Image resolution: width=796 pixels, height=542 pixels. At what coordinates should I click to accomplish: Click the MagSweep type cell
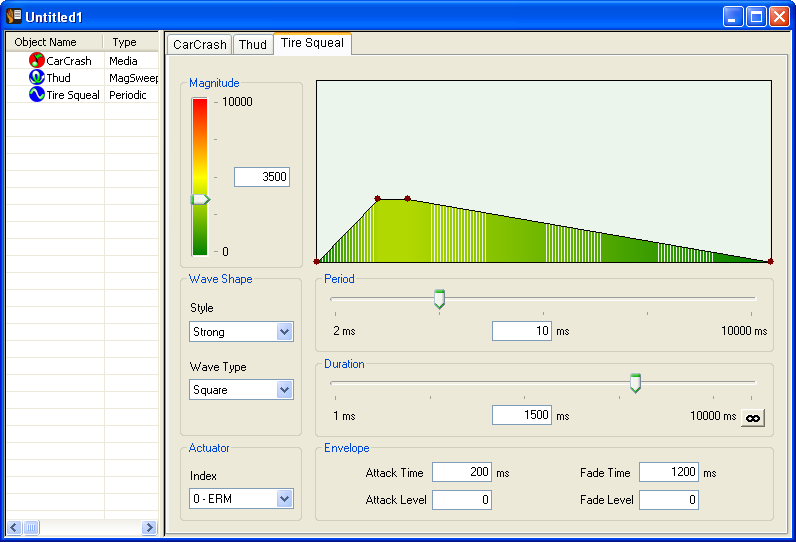[134, 78]
